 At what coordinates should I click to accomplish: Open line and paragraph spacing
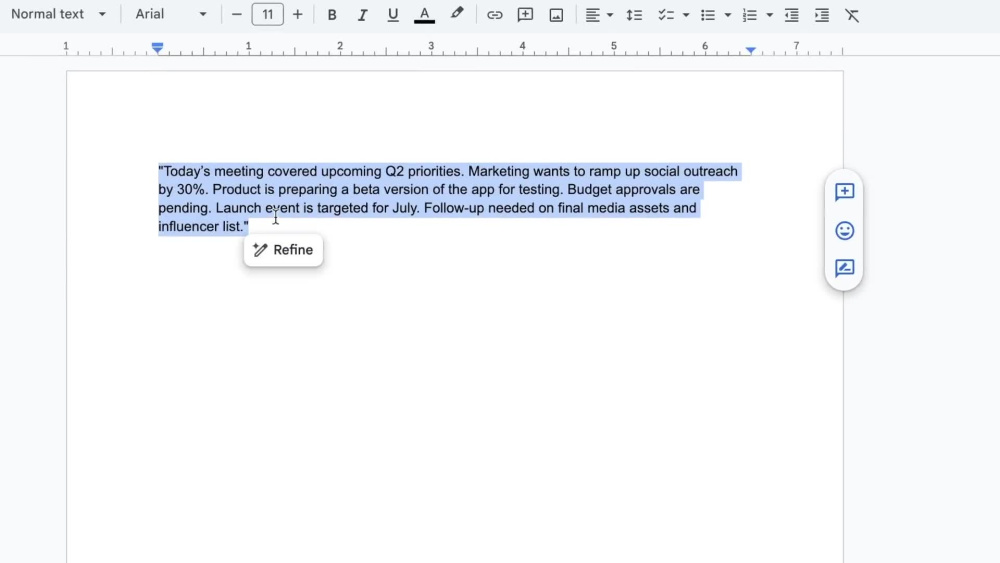[634, 15]
